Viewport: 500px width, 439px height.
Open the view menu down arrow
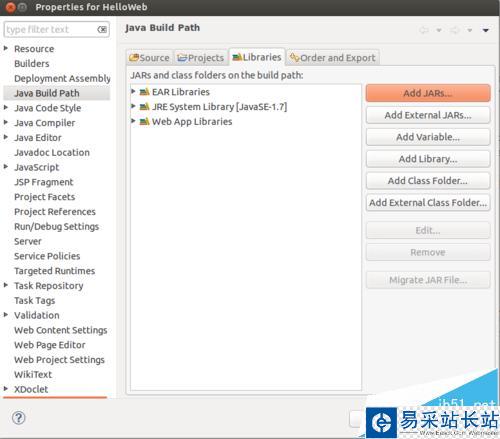pos(486,30)
